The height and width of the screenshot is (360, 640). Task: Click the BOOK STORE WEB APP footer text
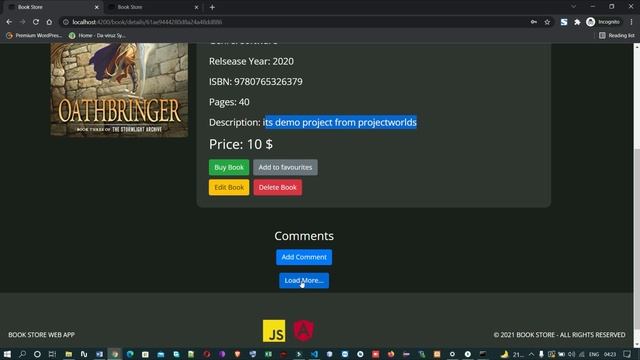click(x=41, y=335)
